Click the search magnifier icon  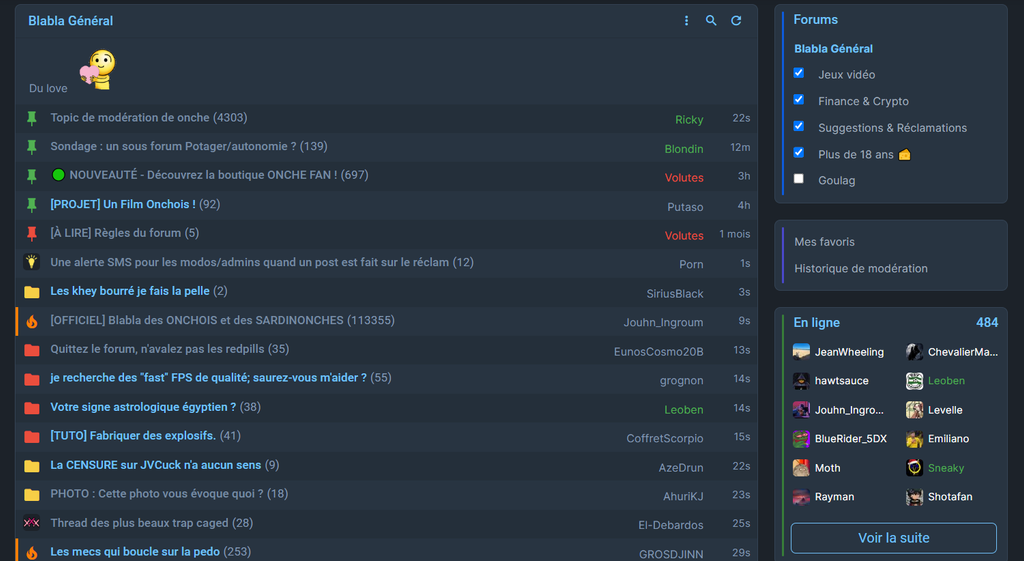point(711,21)
